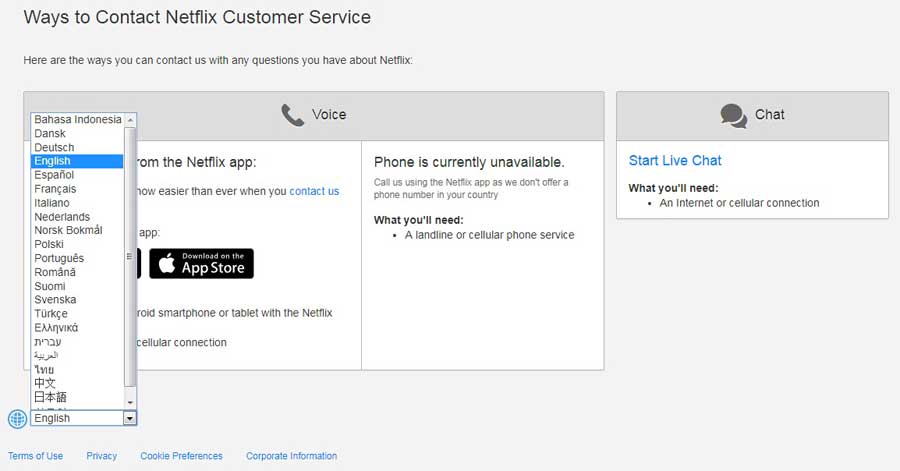
Task: Click the globe language icon
Action: coord(17,419)
